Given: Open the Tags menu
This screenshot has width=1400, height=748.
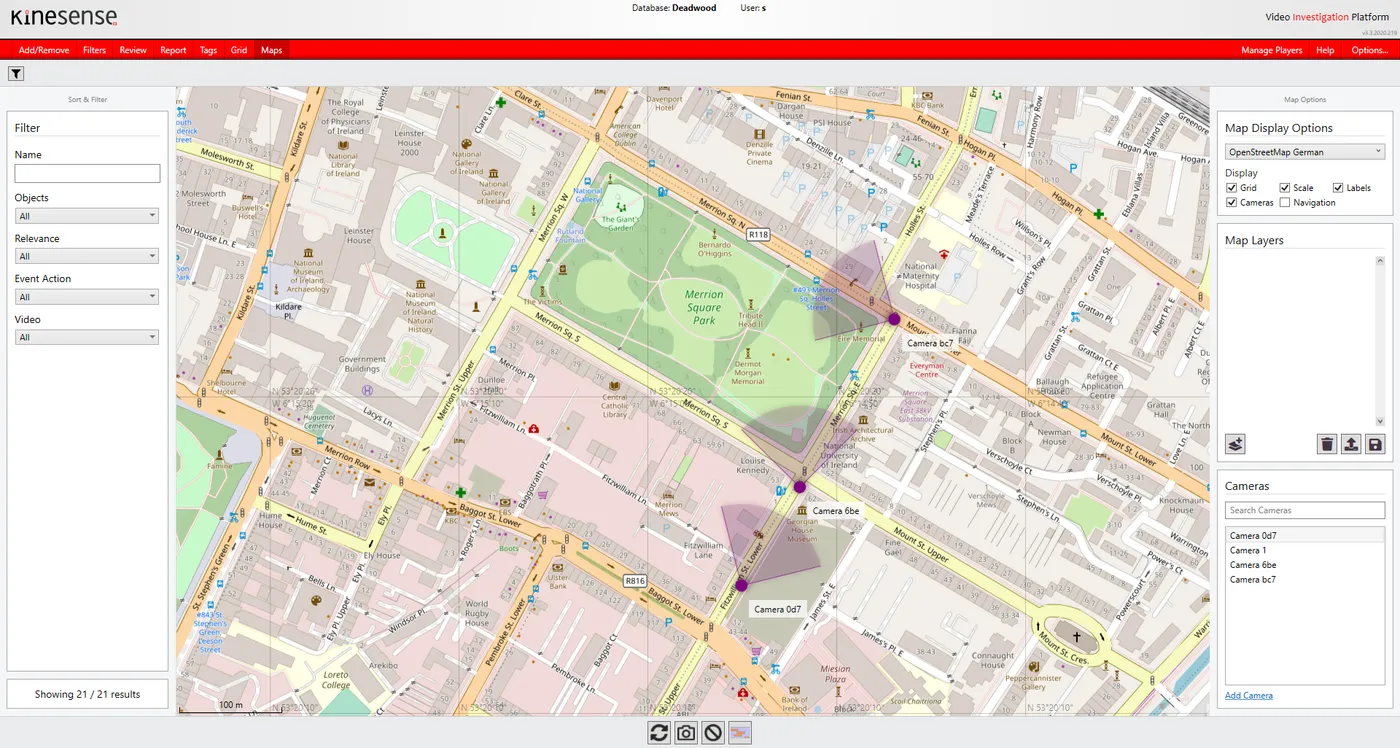Looking at the screenshot, I should coord(208,50).
